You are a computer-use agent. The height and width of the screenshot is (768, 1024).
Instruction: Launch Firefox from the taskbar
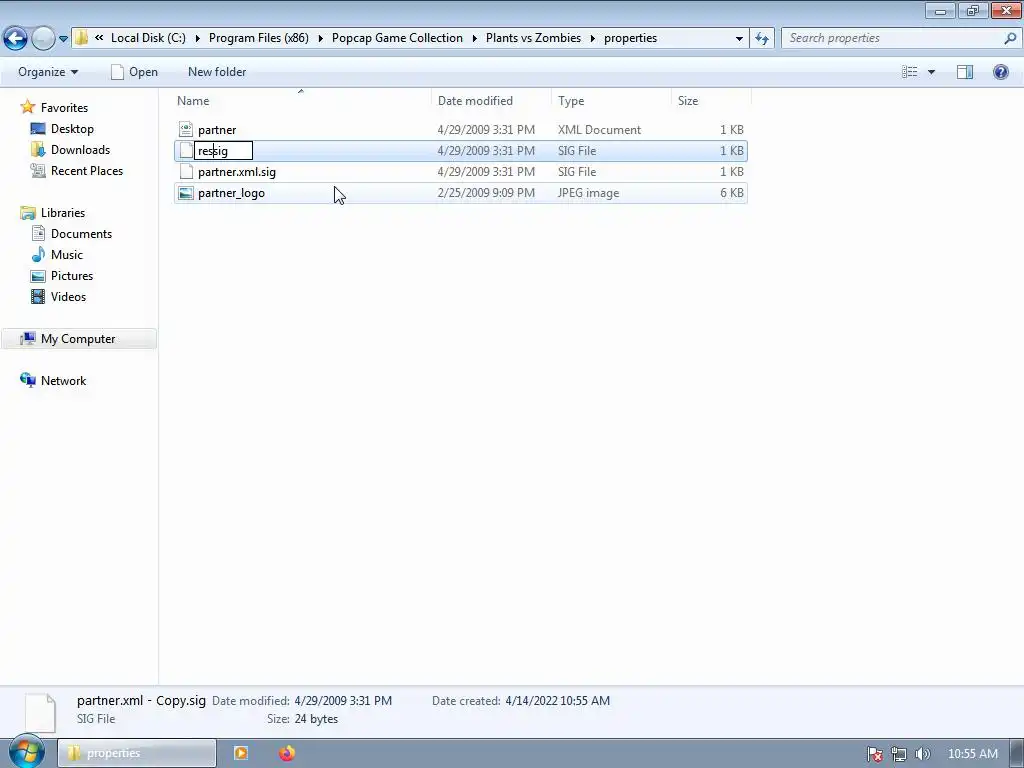[287, 753]
